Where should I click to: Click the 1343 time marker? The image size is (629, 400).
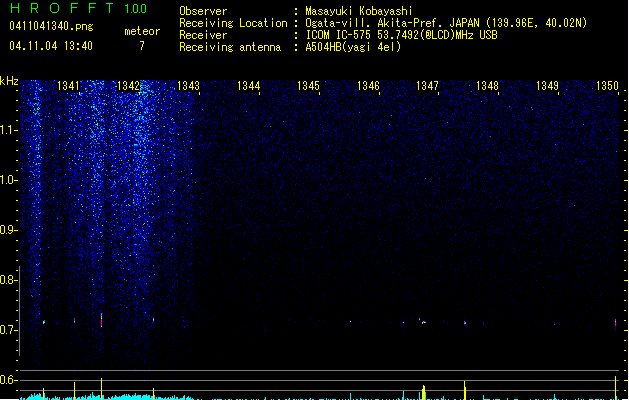(189, 86)
